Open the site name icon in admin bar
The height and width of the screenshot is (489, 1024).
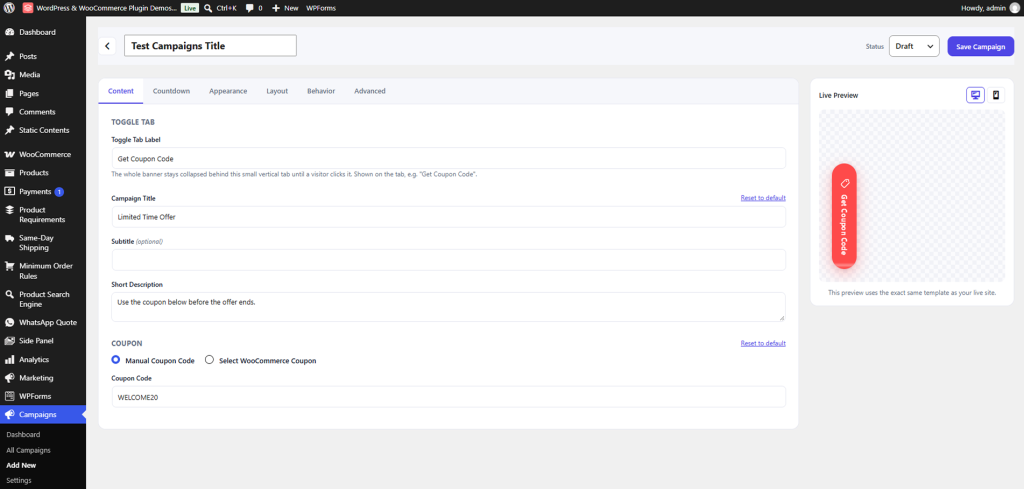coord(28,8)
